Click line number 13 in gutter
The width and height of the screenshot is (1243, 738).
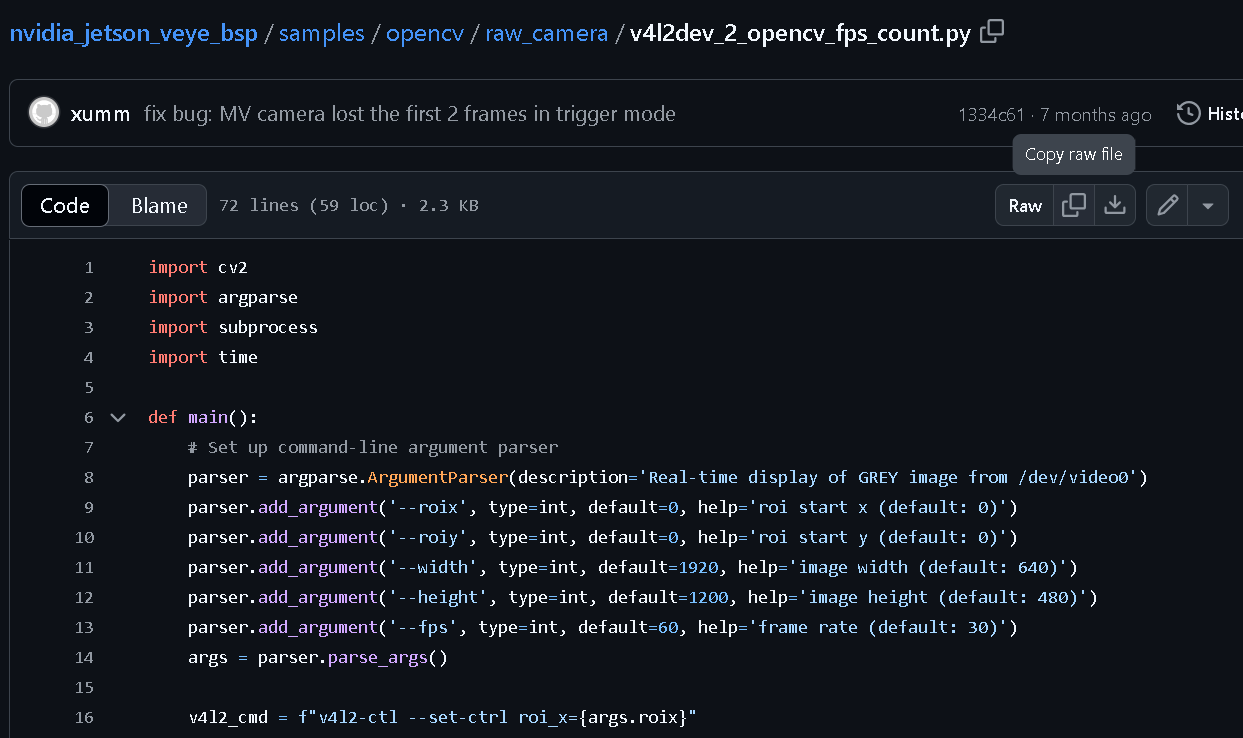[84, 627]
